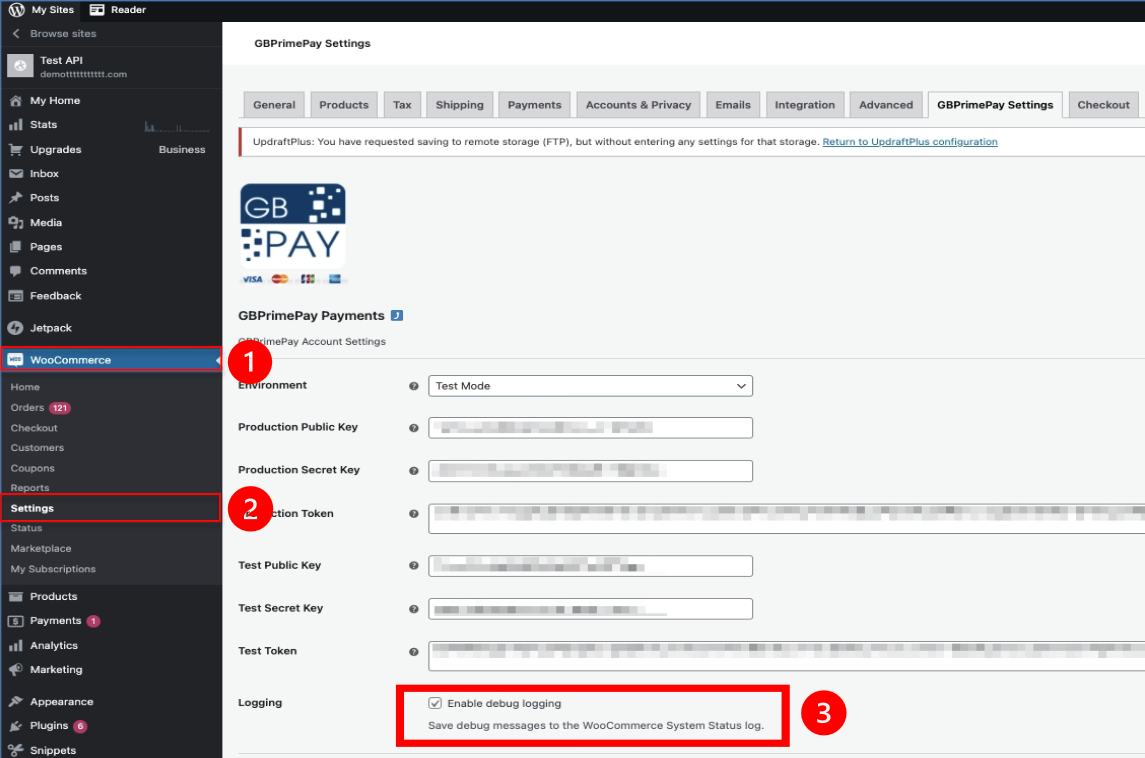Switch to the General tab
Viewport: 1145px width, 758px height.
point(274,104)
